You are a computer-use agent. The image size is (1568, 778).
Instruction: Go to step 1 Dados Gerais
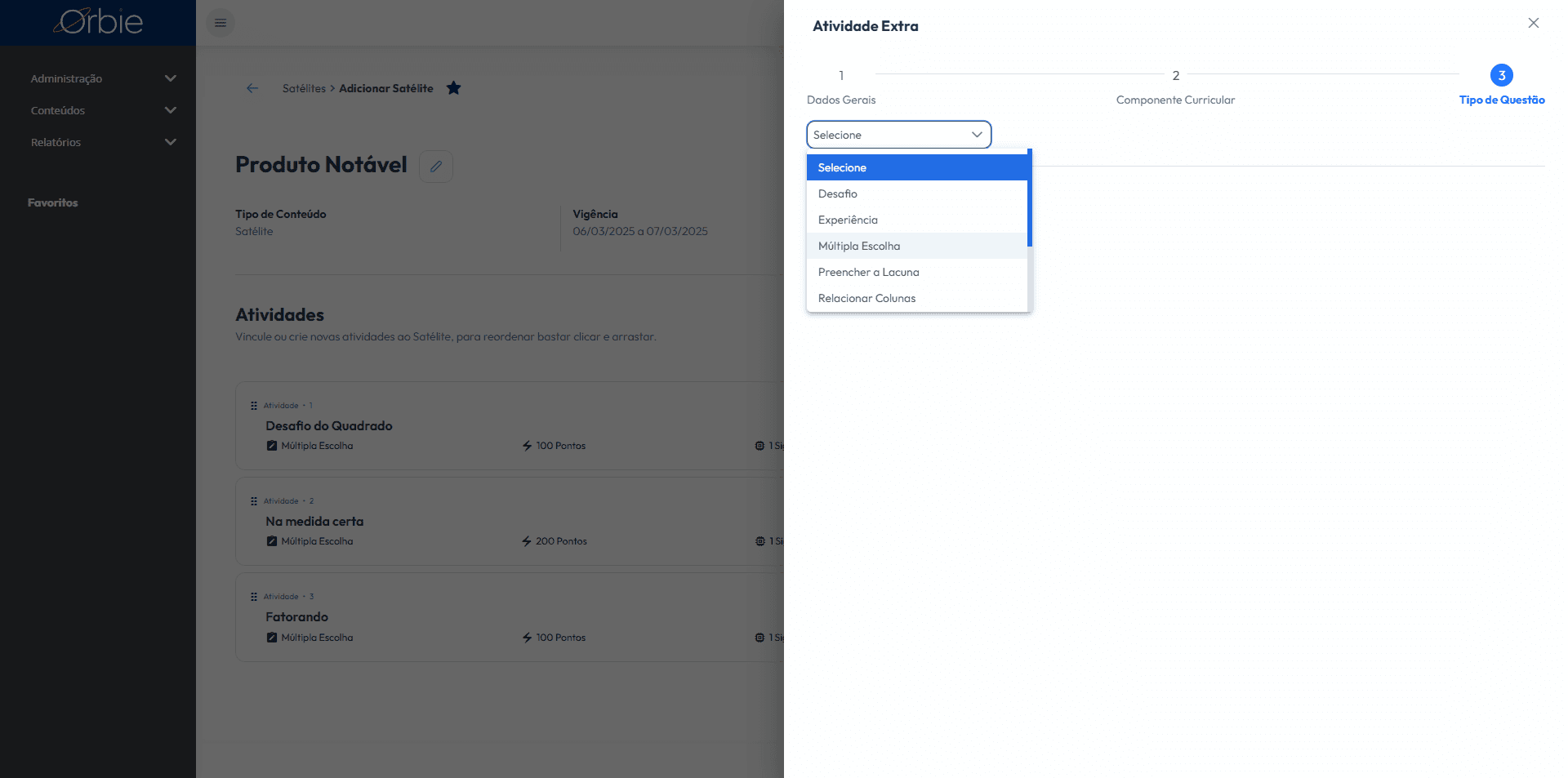841,86
